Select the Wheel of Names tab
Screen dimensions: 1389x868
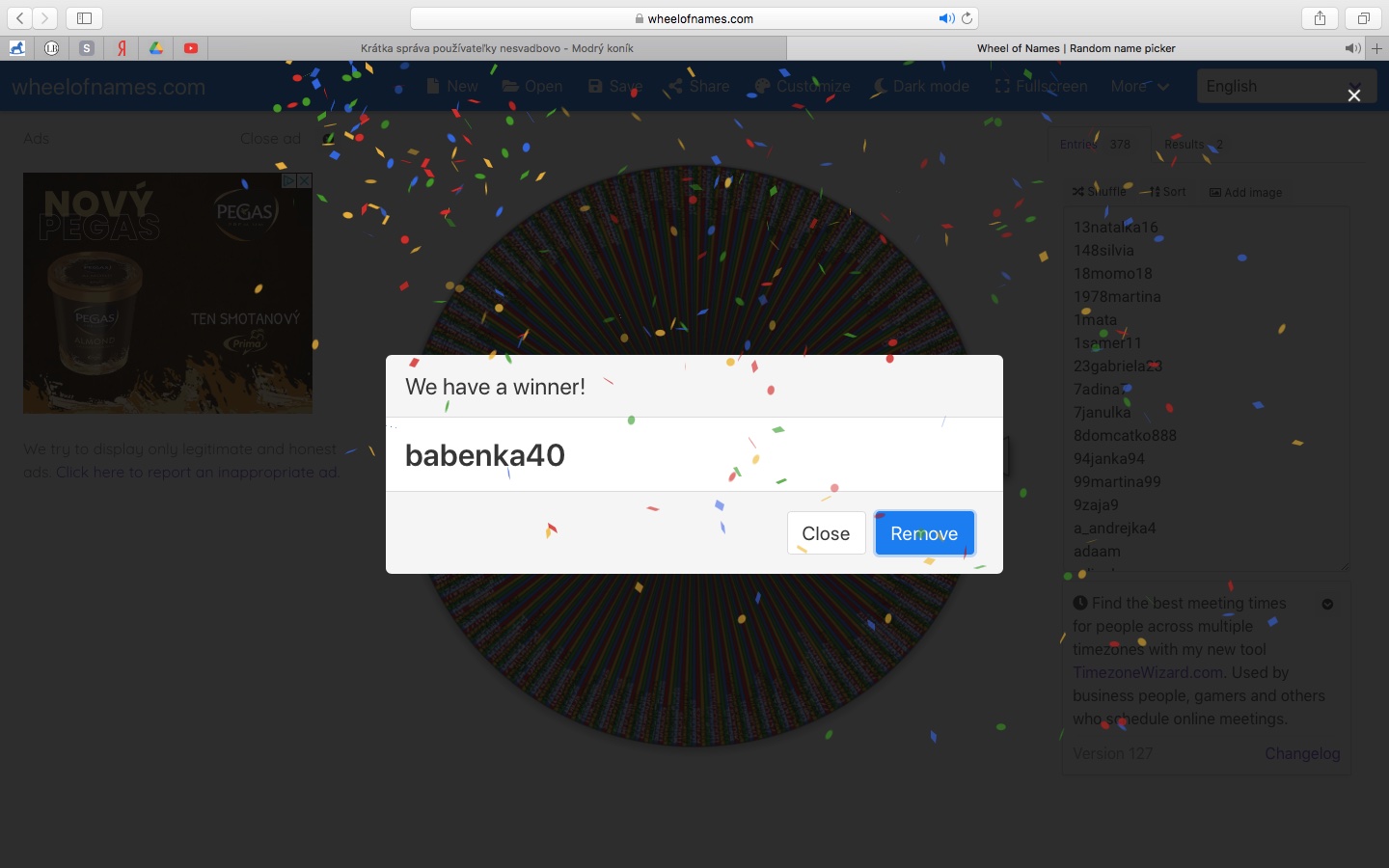click(x=1076, y=48)
